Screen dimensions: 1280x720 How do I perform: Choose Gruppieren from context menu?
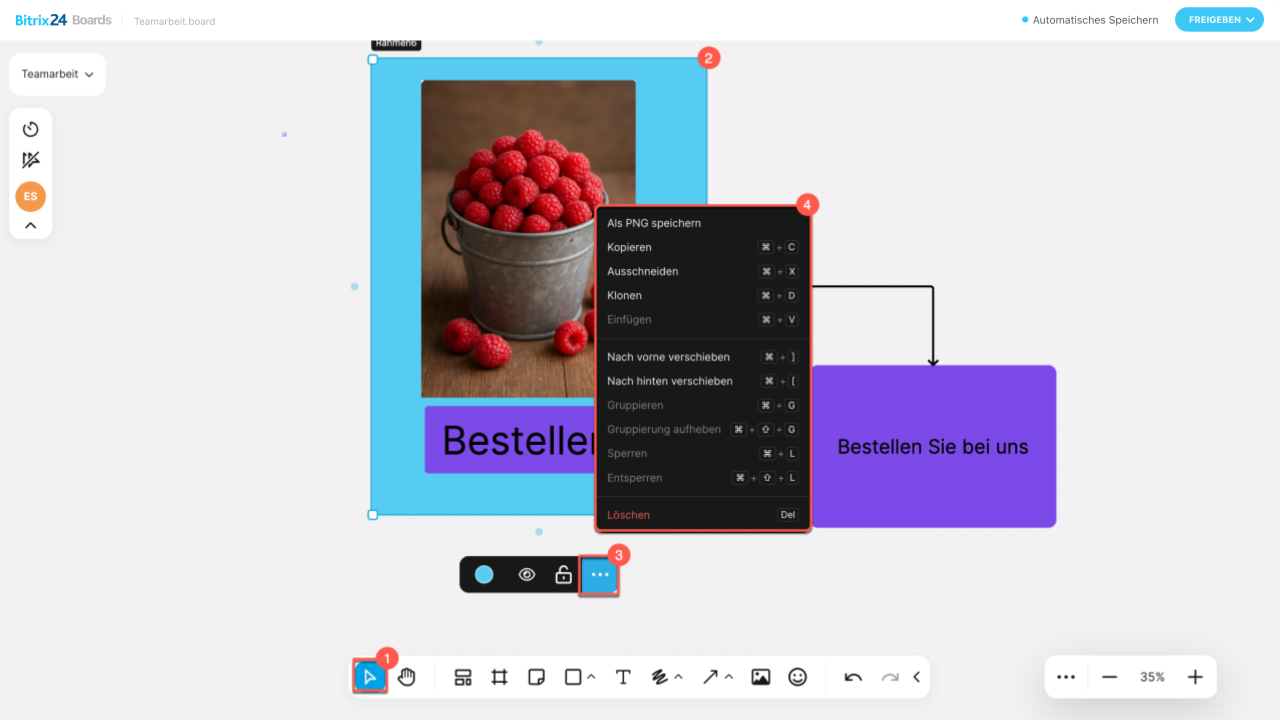click(703, 405)
